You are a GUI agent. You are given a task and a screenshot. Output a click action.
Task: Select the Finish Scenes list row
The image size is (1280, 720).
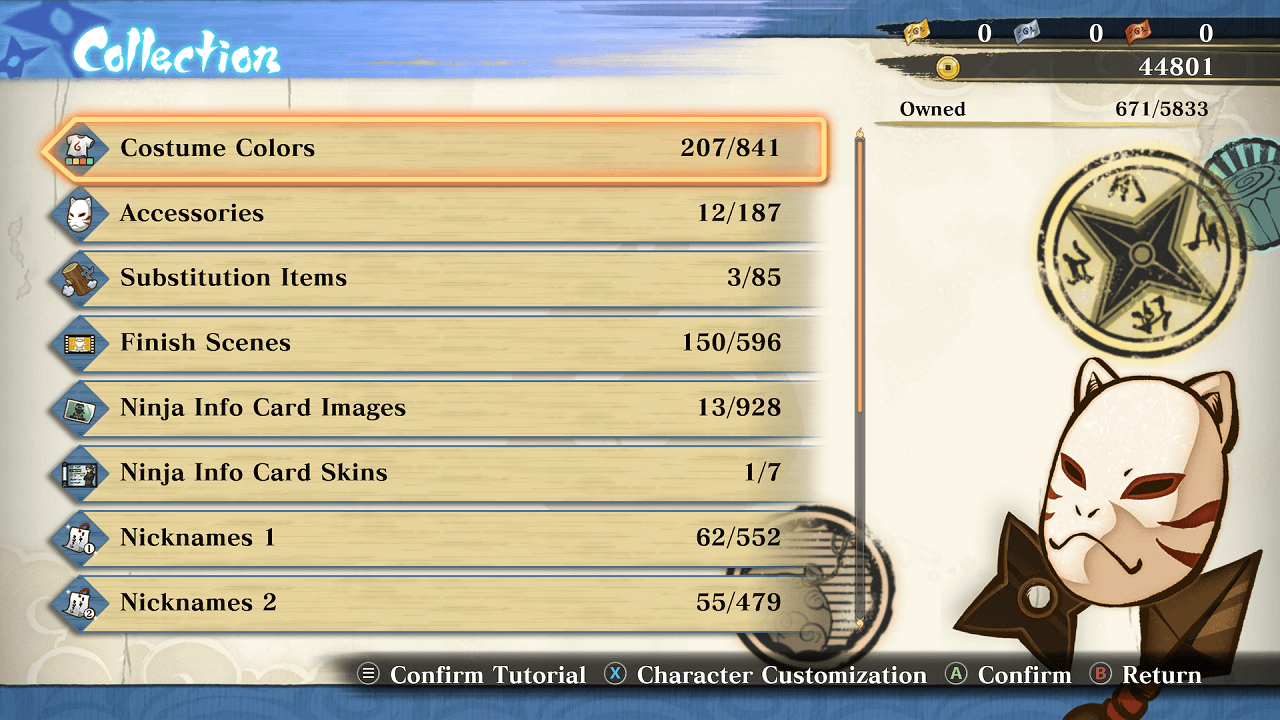437,344
